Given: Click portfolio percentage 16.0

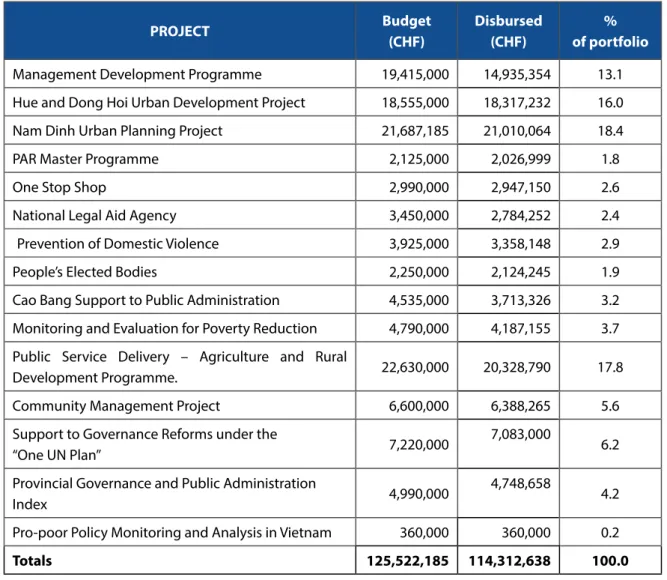Looking at the screenshot, I should [610, 103].
